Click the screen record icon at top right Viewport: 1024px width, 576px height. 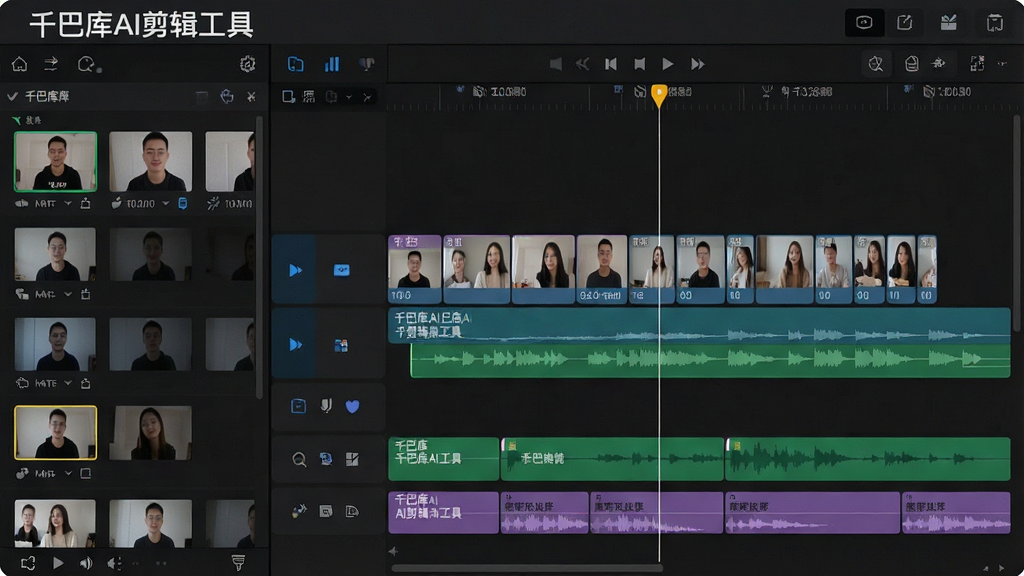click(864, 23)
